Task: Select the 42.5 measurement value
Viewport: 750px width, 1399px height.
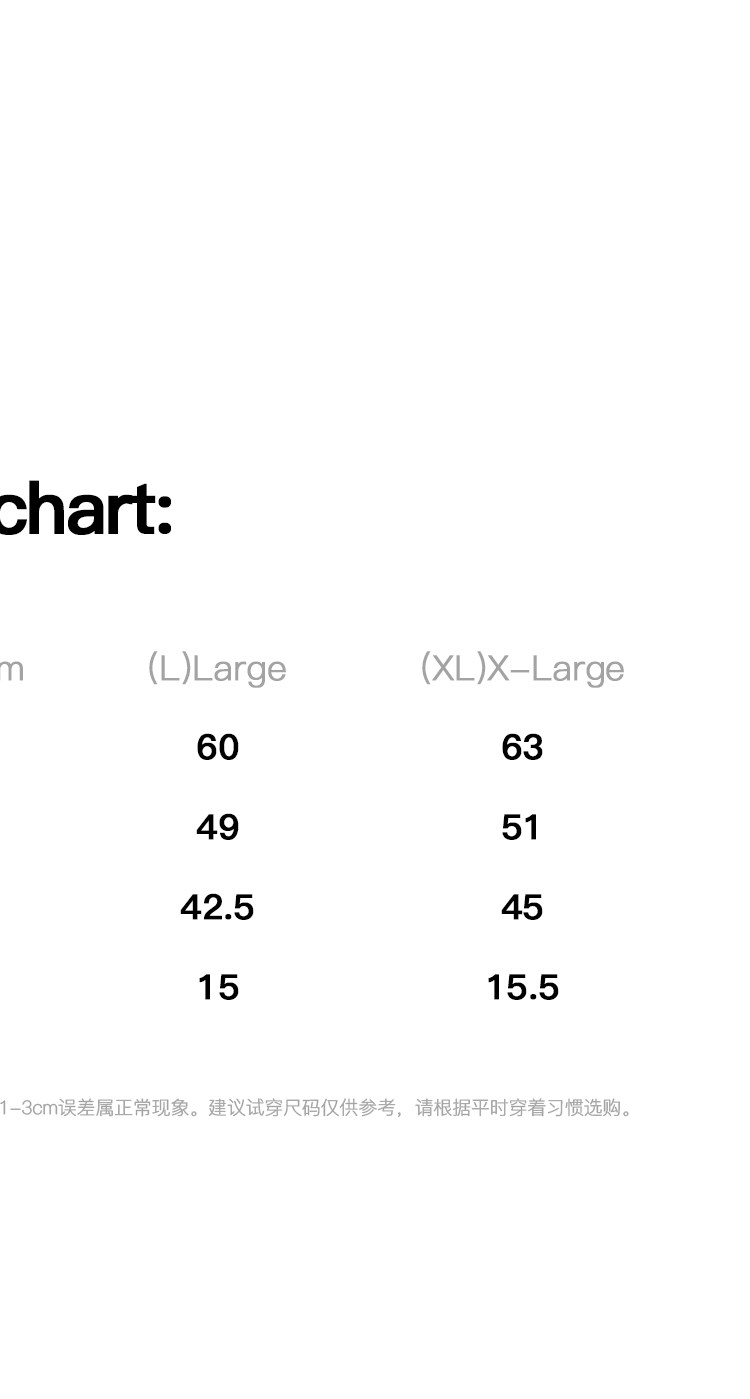Action: tap(217, 907)
